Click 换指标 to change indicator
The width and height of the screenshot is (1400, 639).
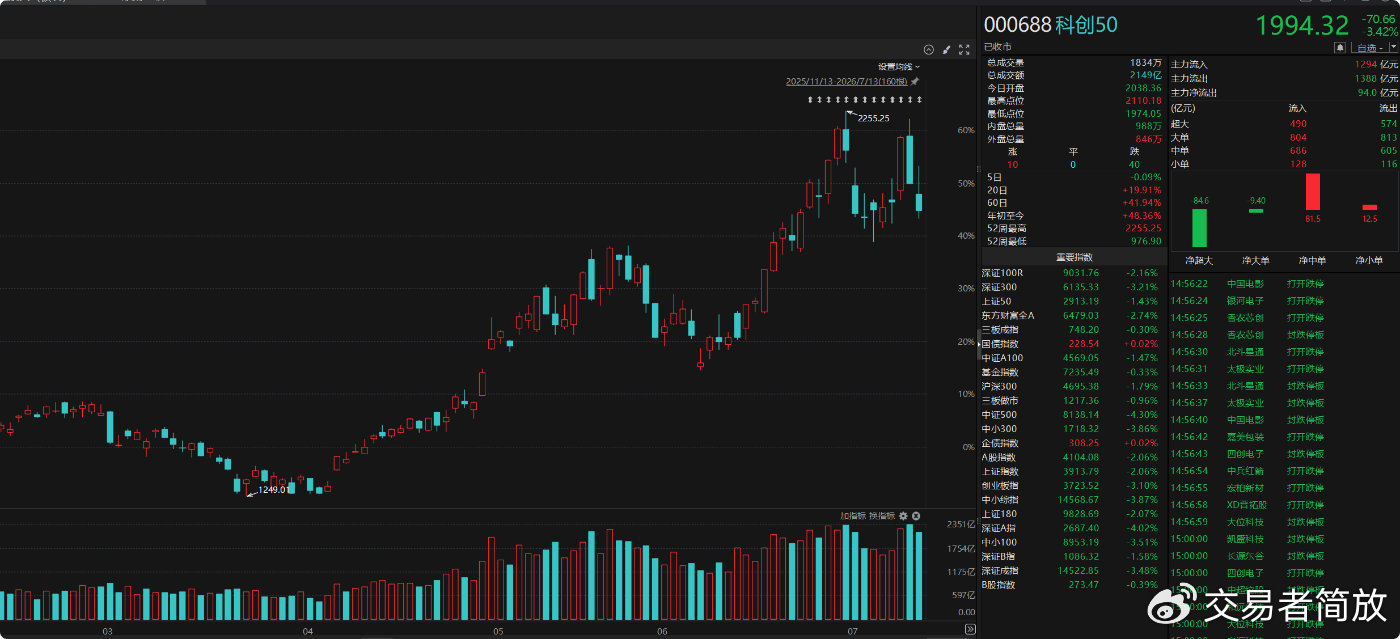(x=882, y=516)
